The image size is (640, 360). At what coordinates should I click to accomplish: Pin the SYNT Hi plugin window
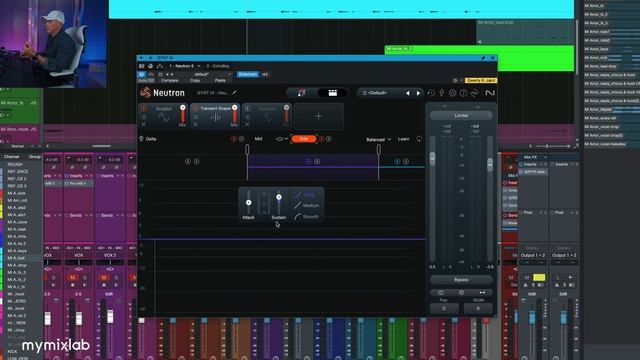tap(483, 58)
